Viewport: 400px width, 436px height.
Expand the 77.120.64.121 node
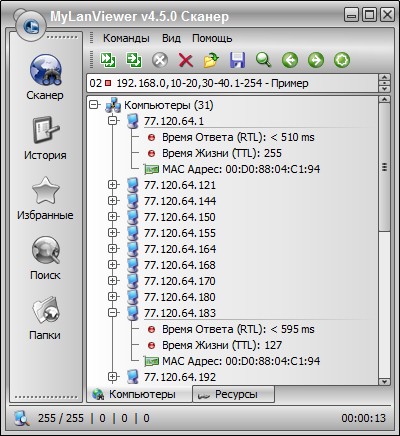[x=113, y=185]
